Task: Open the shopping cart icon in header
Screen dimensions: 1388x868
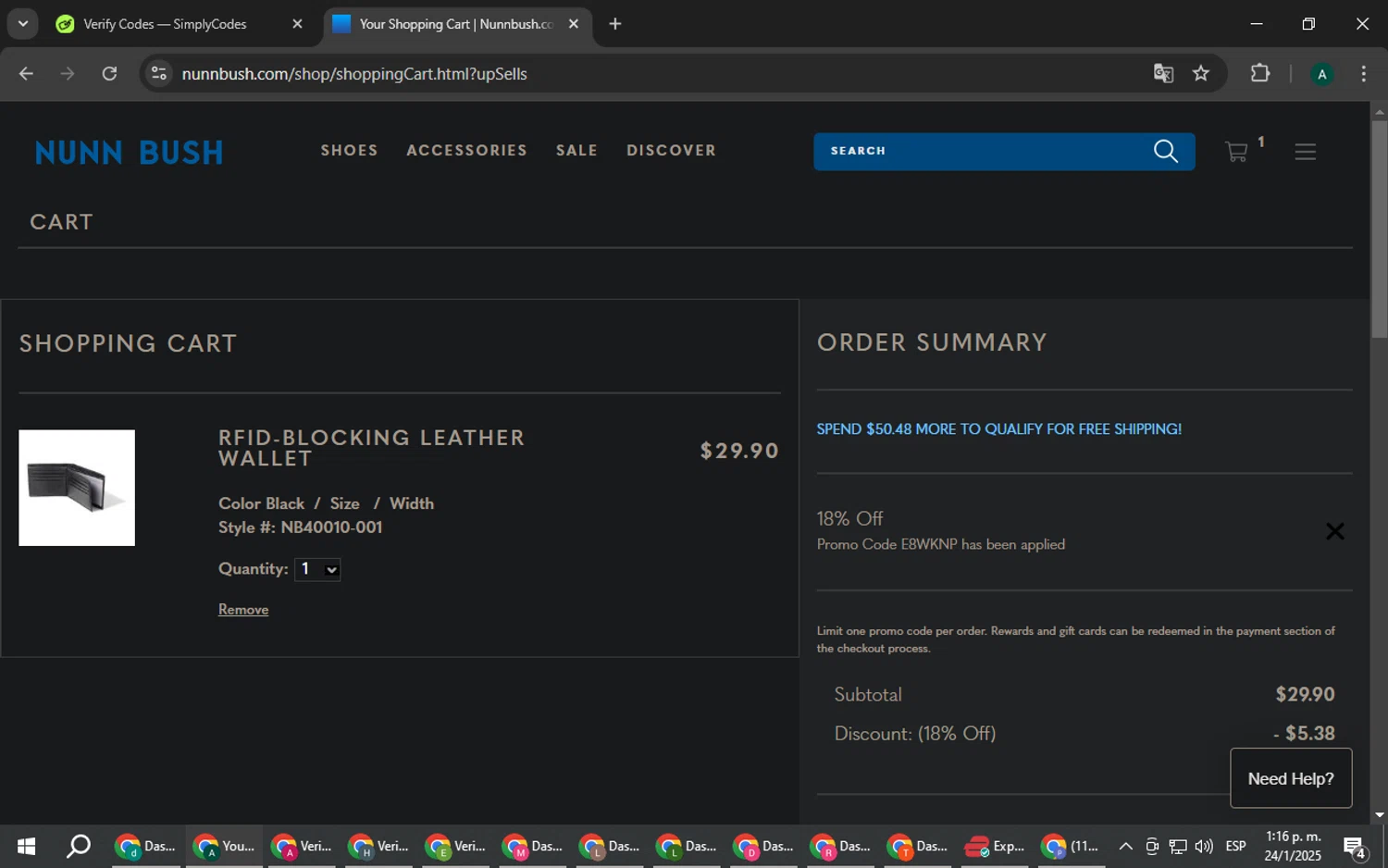Action: (x=1236, y=152)
